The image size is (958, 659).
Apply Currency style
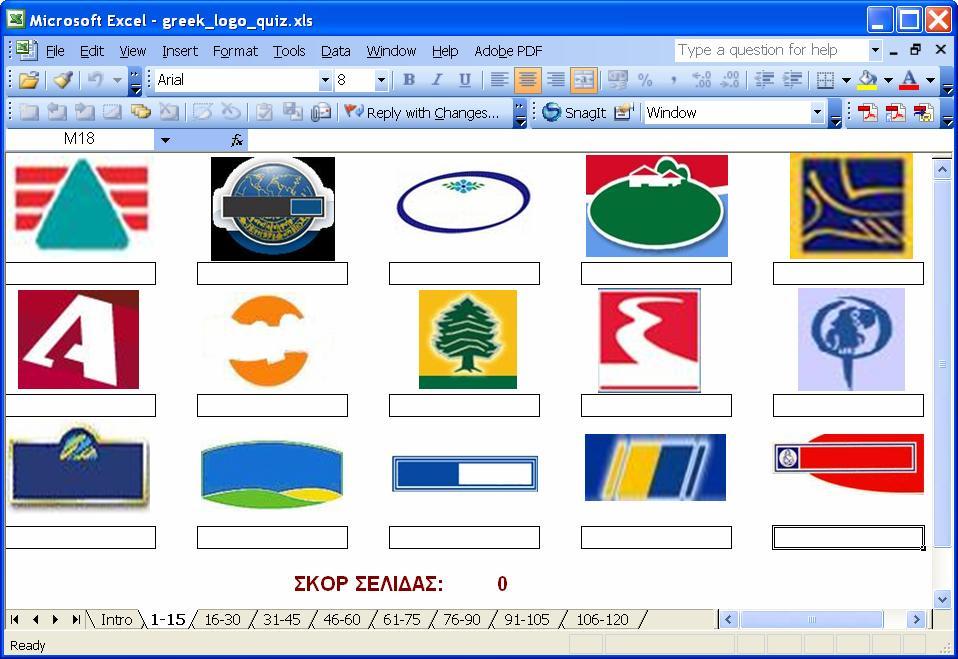pyautogui.click(x=617, y=80)
